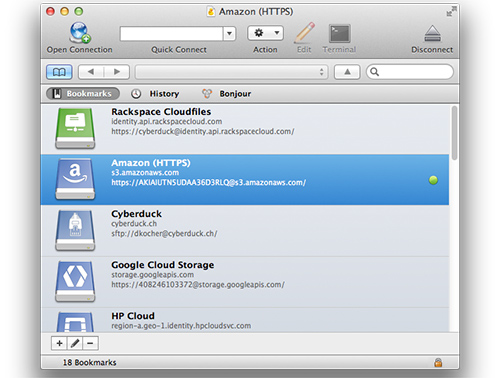Select the Amazon (HTTPS) drive icon

click(x=75, y=179)
